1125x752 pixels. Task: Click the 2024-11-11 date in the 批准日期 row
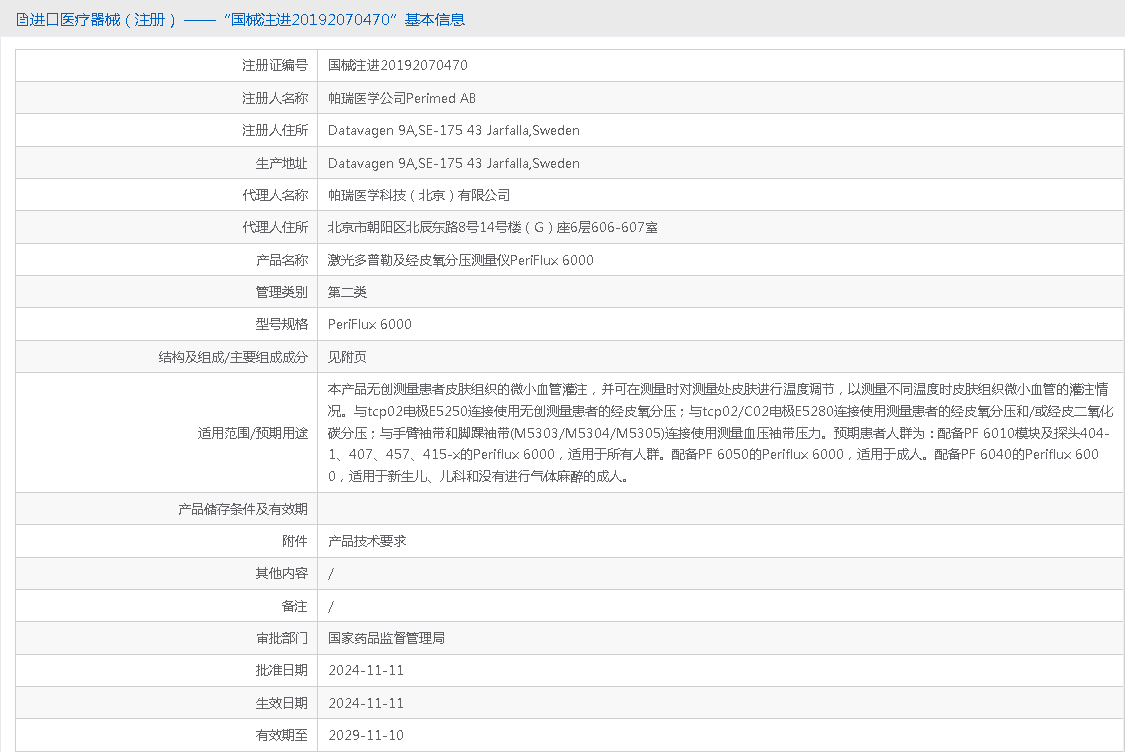point(365,670)
